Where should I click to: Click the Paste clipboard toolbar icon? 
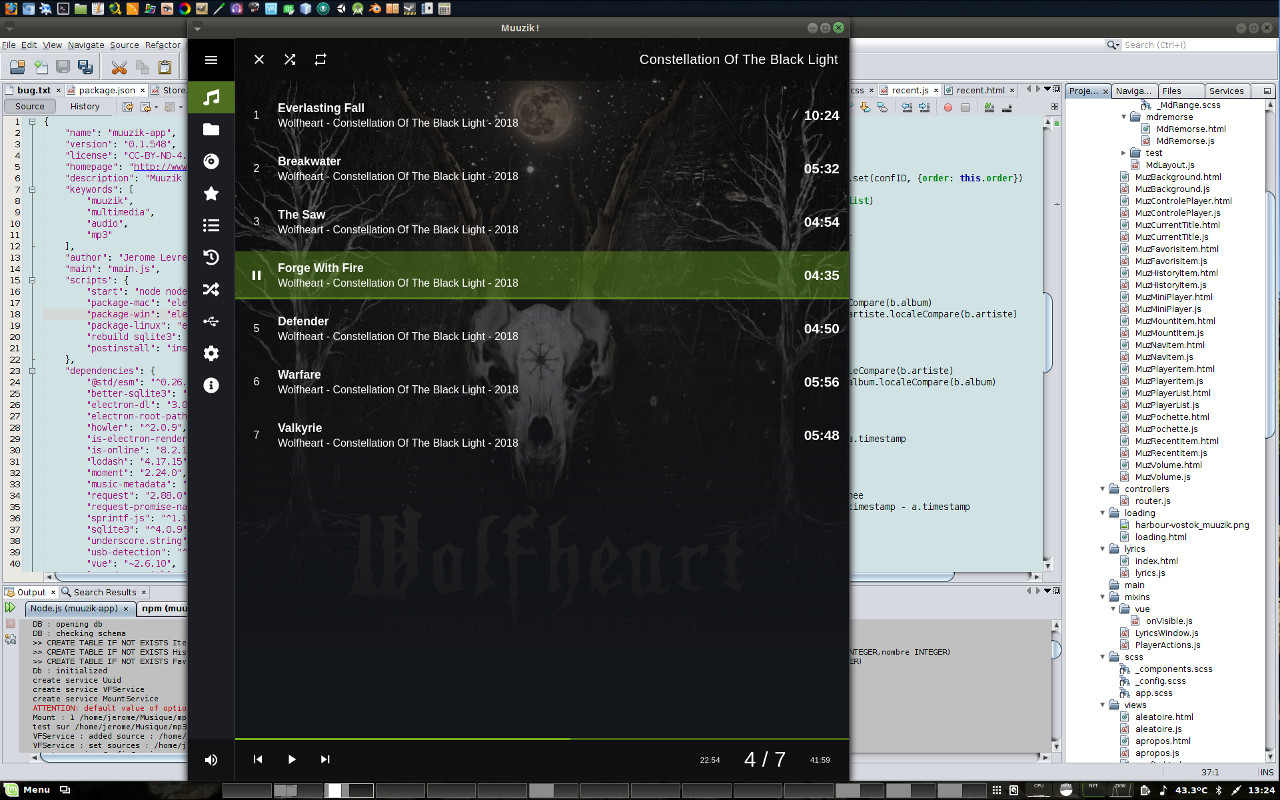coord(165,67)
